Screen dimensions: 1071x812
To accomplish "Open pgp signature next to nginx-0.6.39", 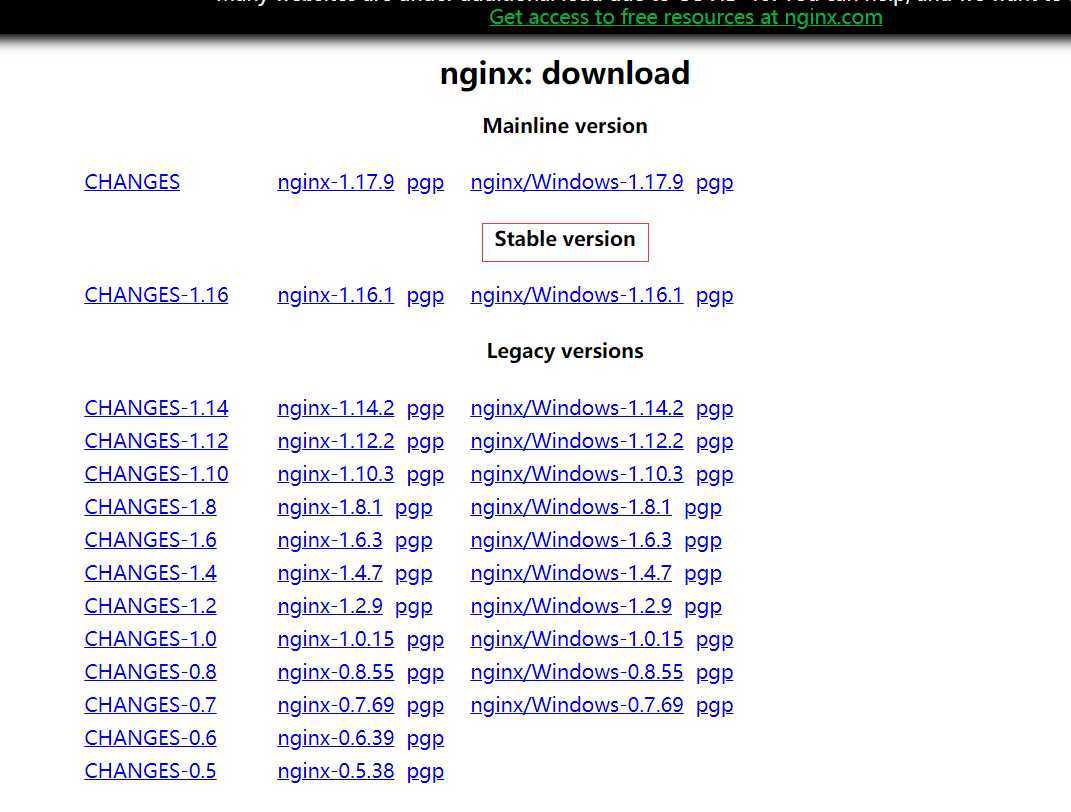I will pos(425,738).
